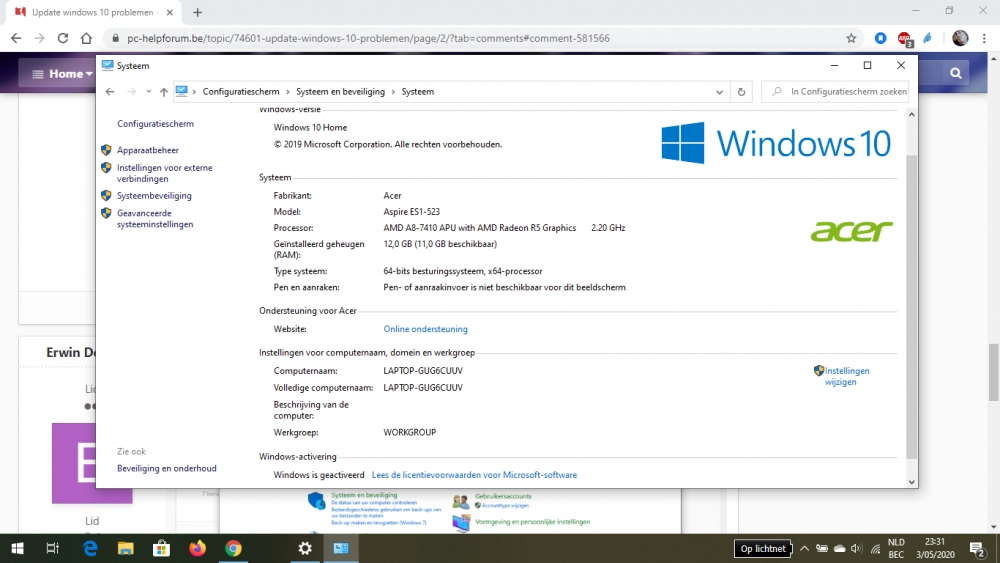This screenshot has width=1000, height=563.
Task: Go to Chrome home page
Action: point(86,38)
